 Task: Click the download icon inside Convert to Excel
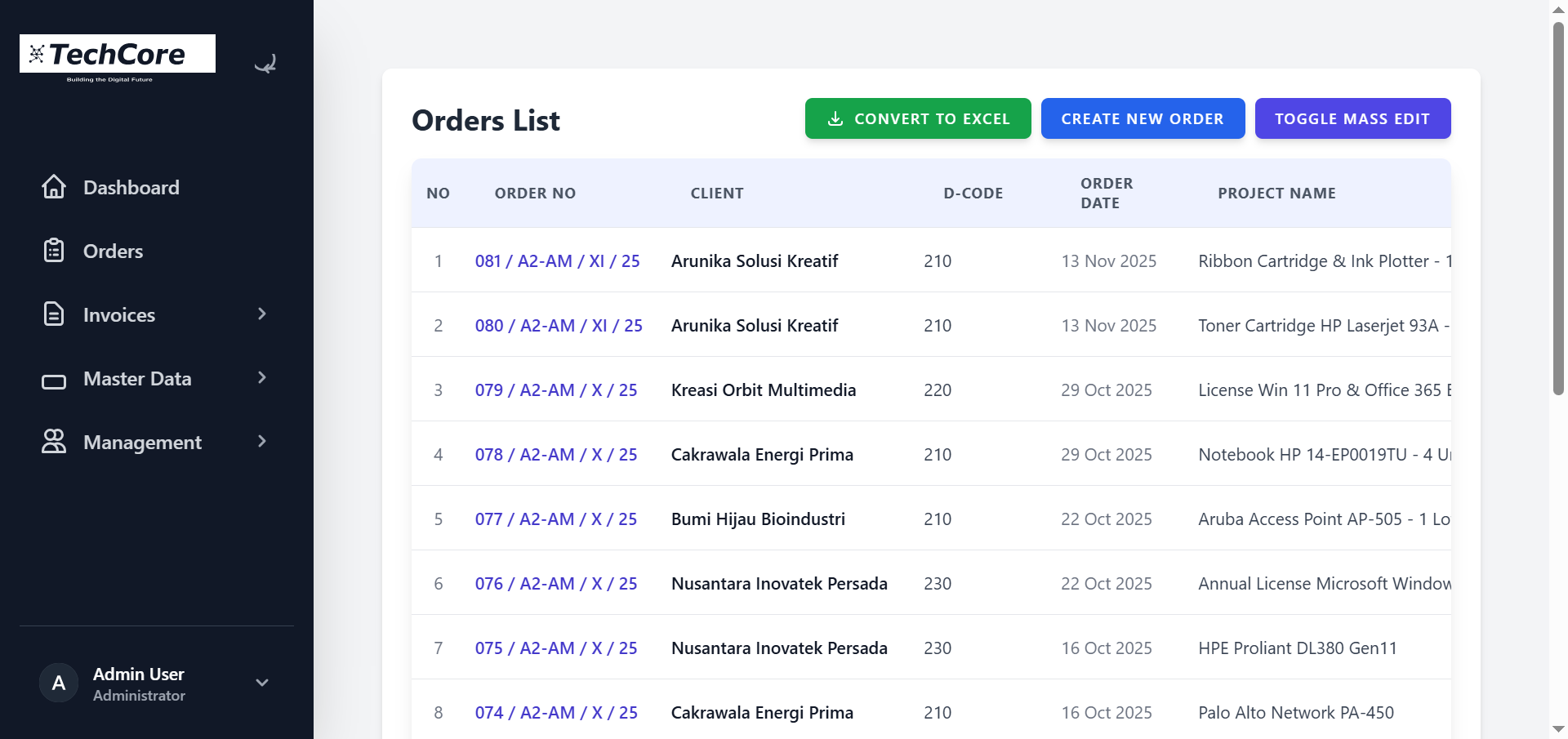click(x=835, y=118)
